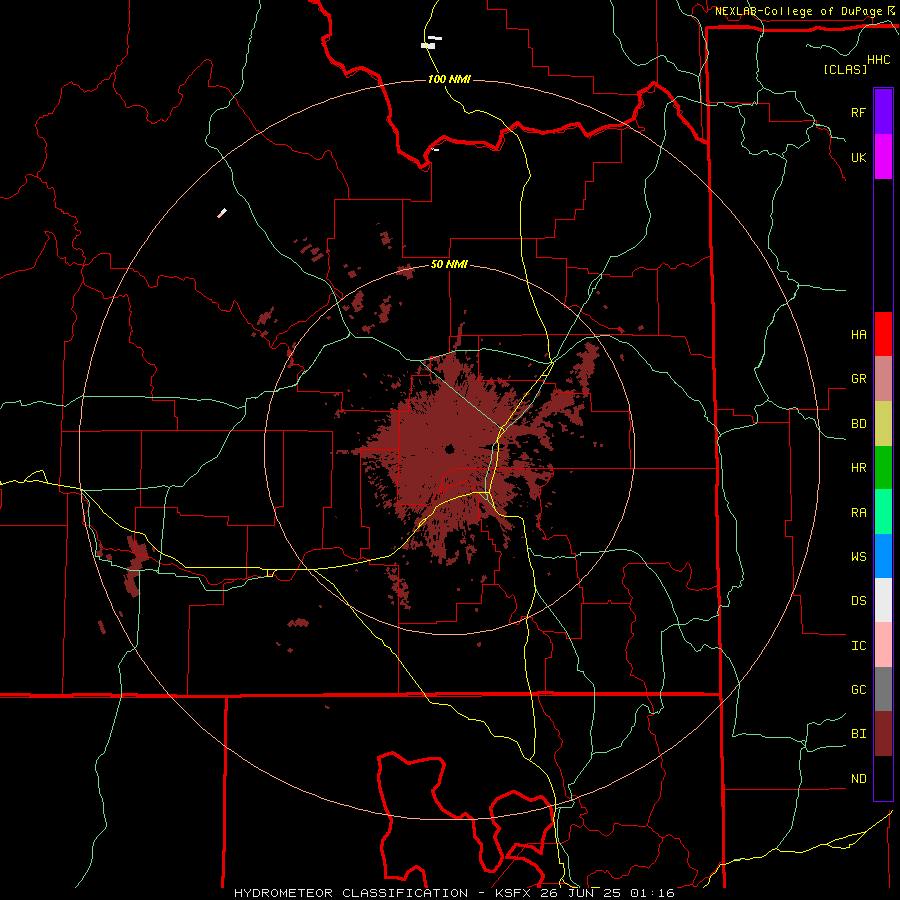The height and width of the screenshot is (900, 900).
Task: Click the 50 NMI range ring label
Action: [449, 264]
